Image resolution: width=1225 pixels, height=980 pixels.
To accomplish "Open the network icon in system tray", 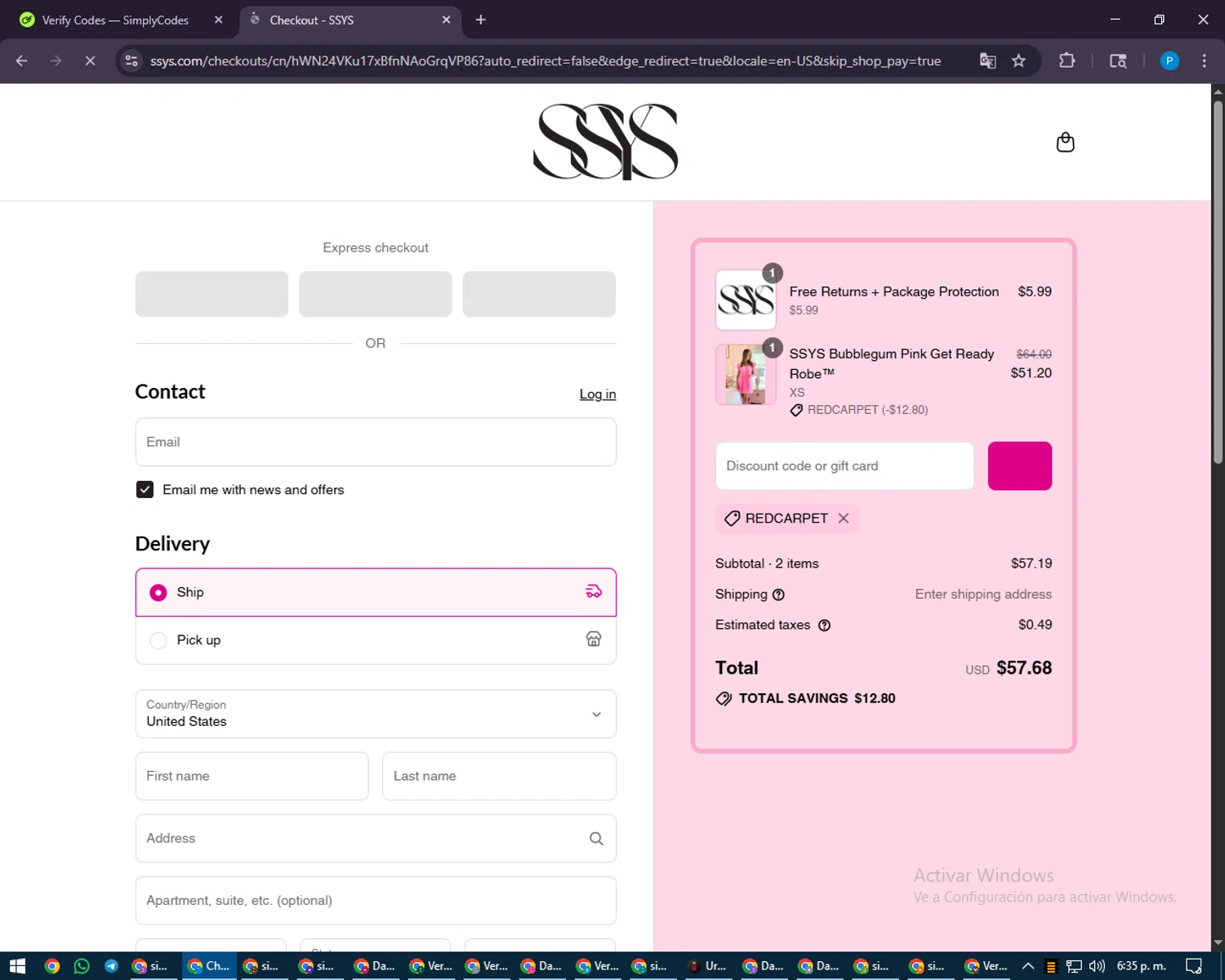I will 1074,966.
